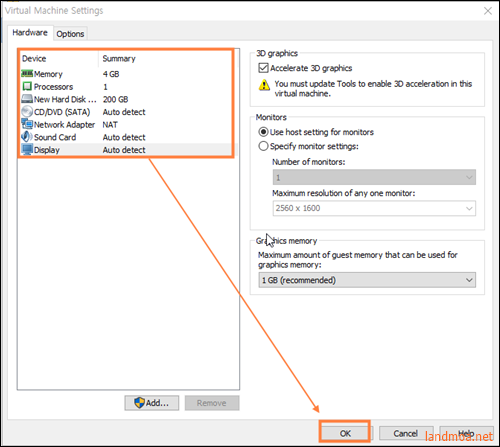The image size is (500, 447).
Task: Click the Display monitor icon
Action: (x=27, y=150)
